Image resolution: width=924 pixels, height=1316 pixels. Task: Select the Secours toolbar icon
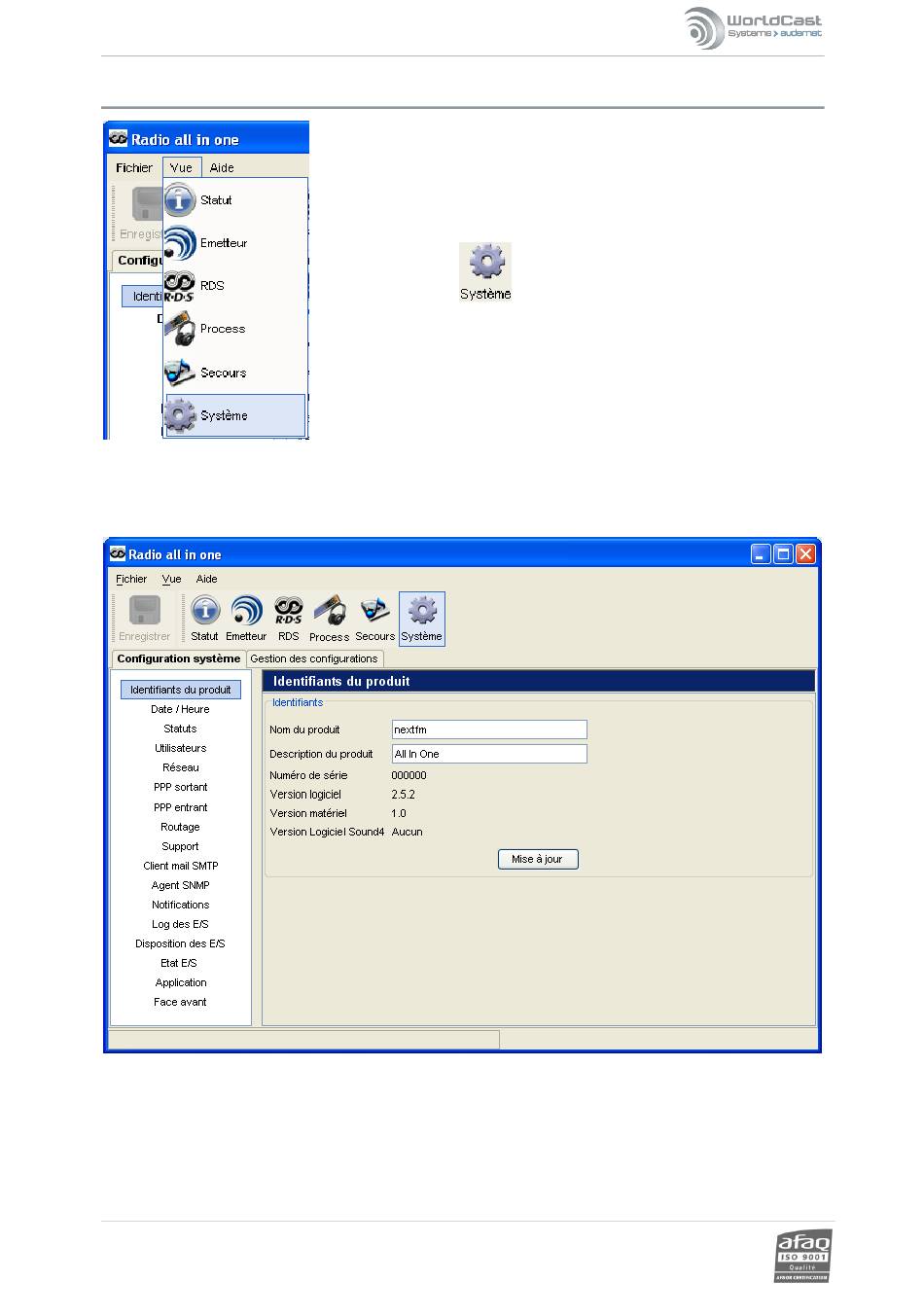(x=374, y=618)
